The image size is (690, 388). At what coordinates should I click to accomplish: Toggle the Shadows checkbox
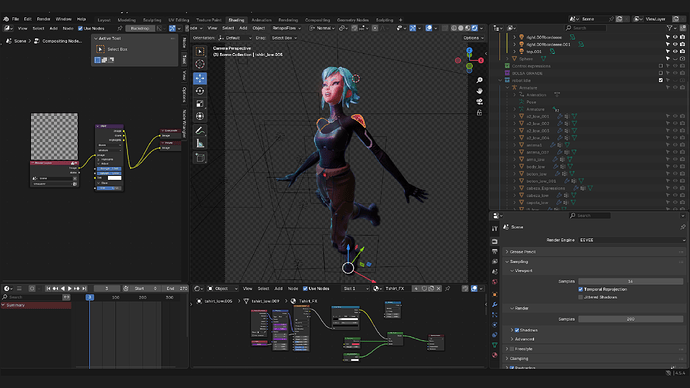point(517,330)
